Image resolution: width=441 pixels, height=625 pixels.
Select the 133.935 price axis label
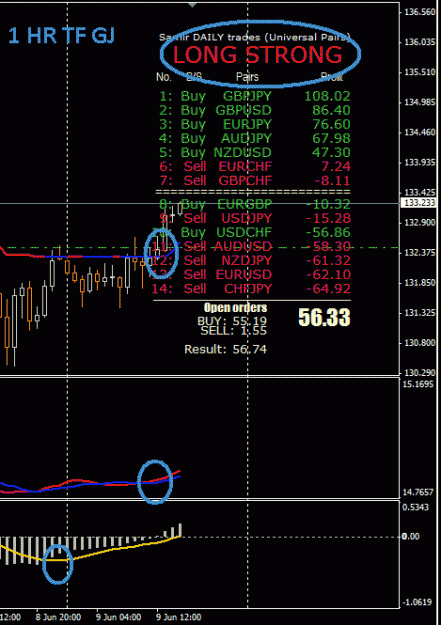419,162
